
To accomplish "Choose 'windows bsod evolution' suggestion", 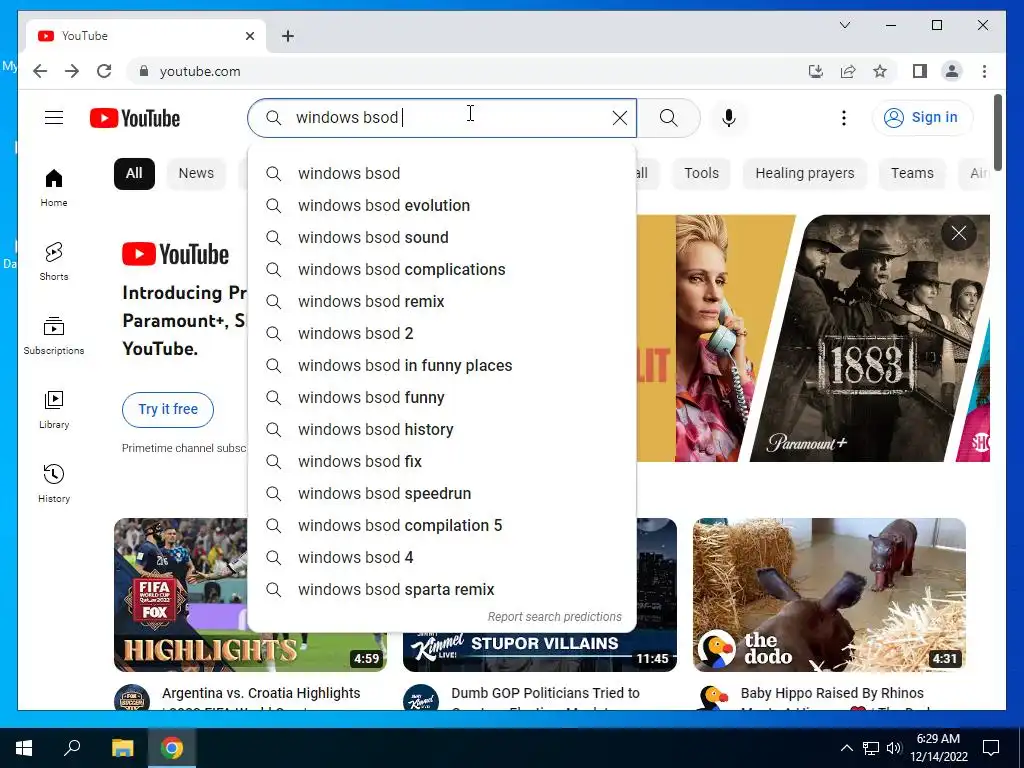I will (442, 205).
